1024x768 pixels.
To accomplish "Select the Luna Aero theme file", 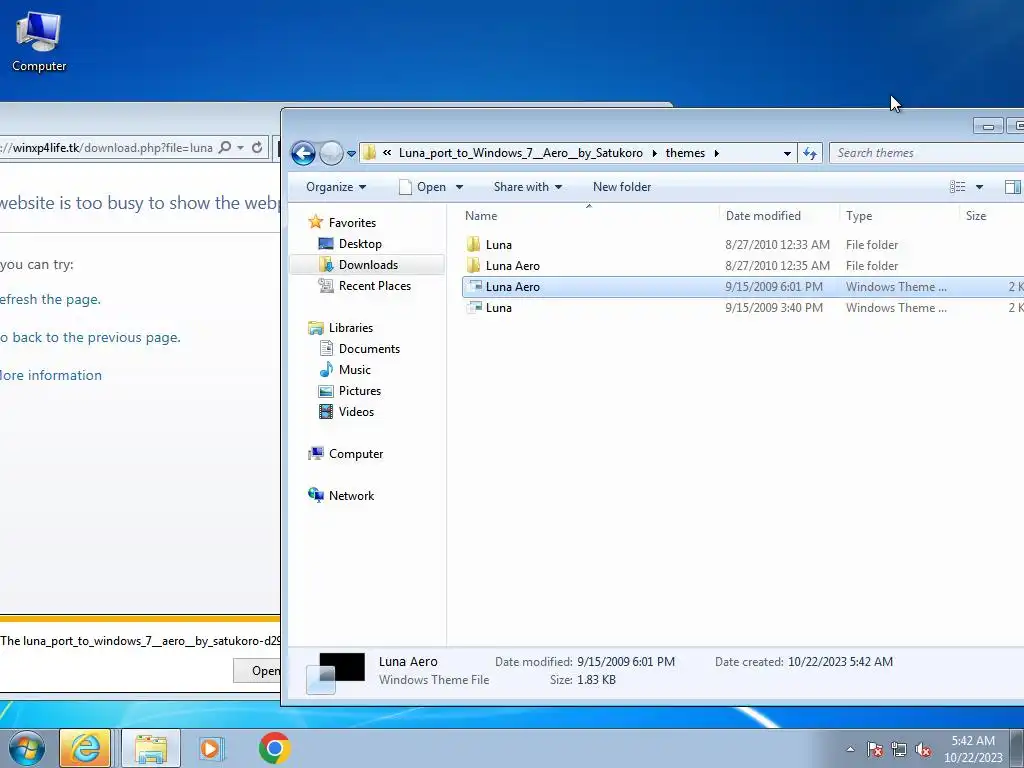I will point(743,287).
